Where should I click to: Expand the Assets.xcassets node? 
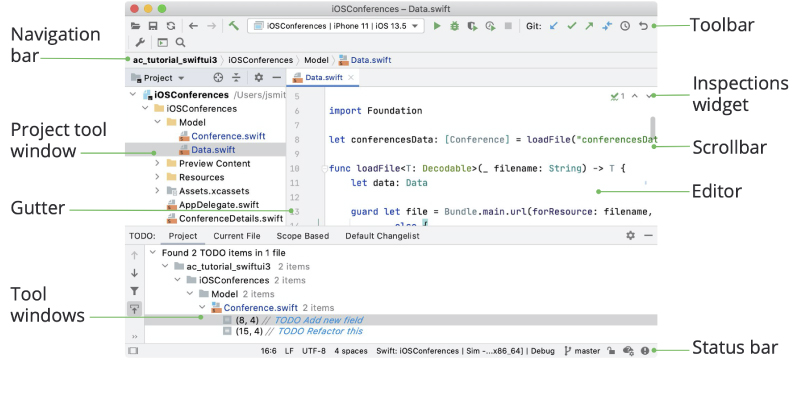point(158,191)
